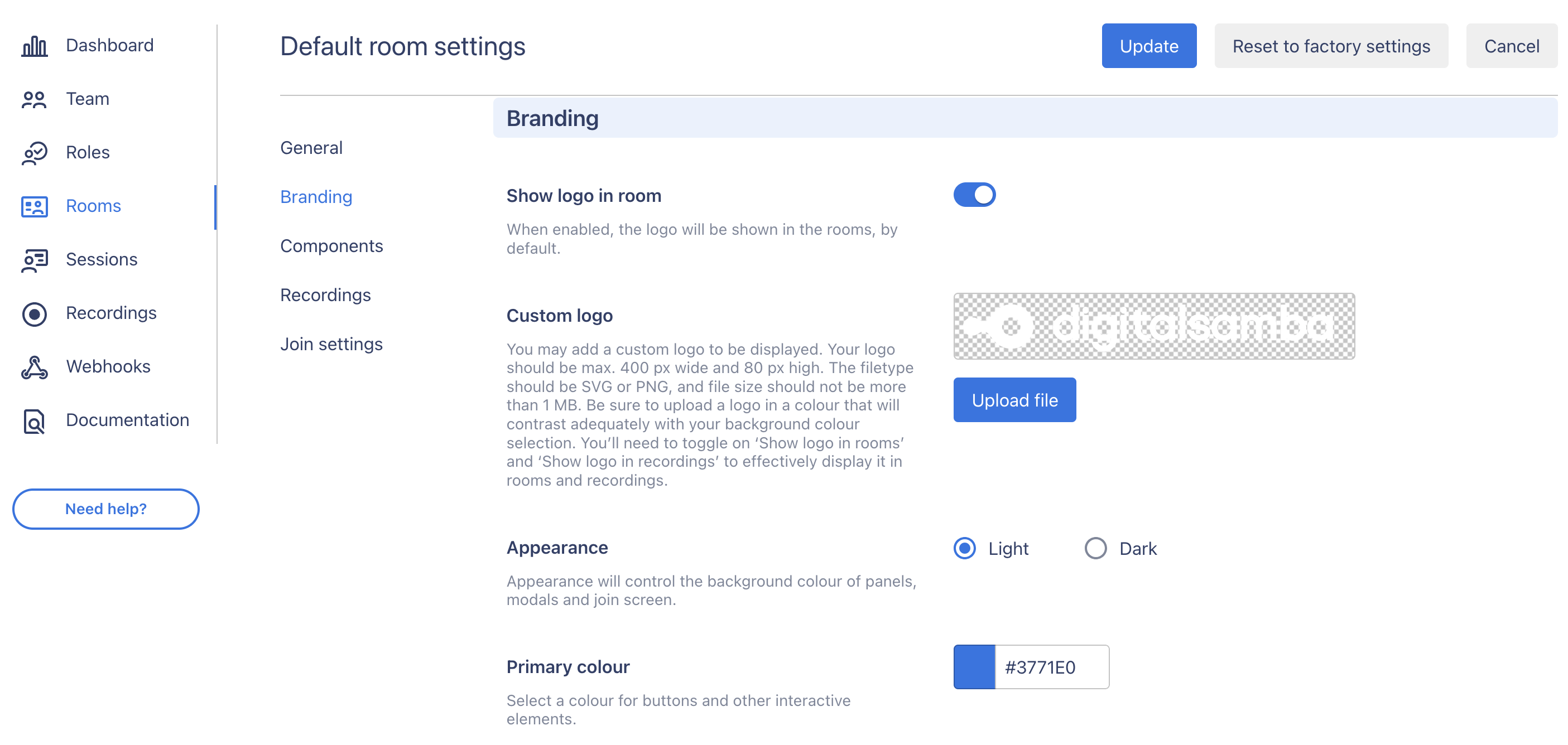Click the Sessions icon in sidebar
The width and height of the screenshot is (1568, 745).
pyautogui.click(x=34, y=260)
